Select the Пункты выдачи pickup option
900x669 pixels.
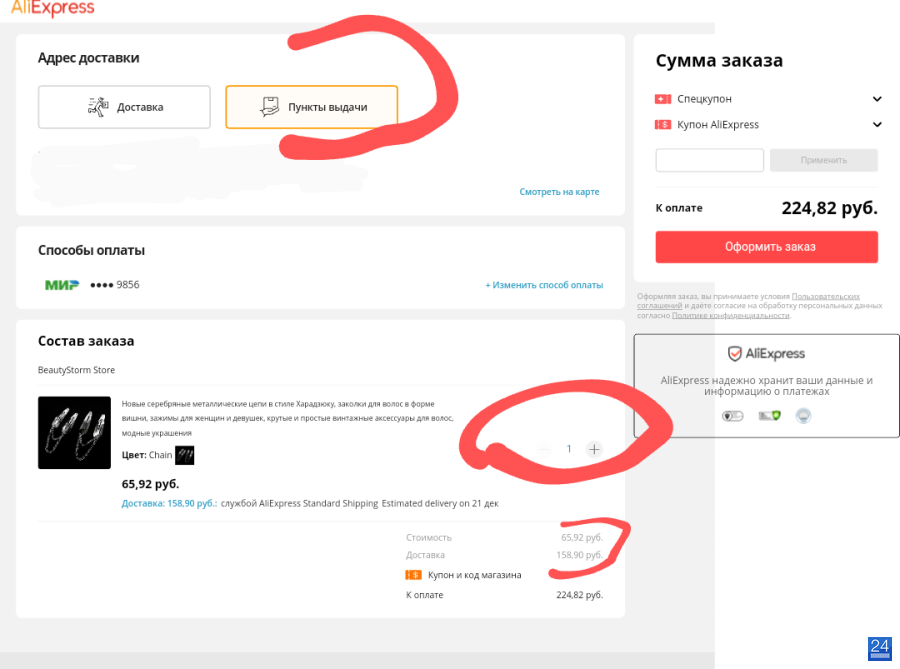[x=312, y=107]
